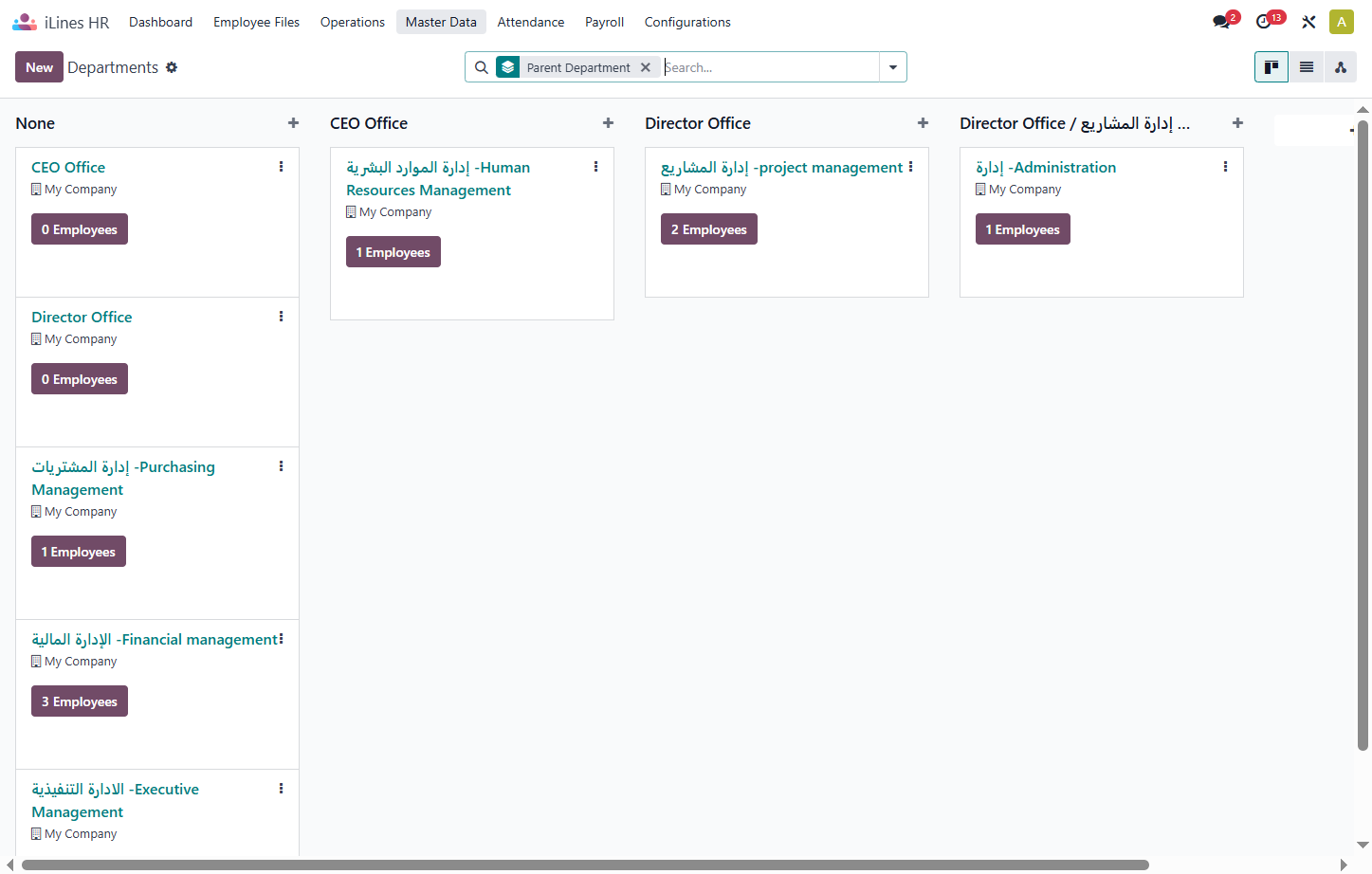Open the Master Data menu
Image resolution: width=1372 pixels, height=874 pixels.
tap(441, 22)
